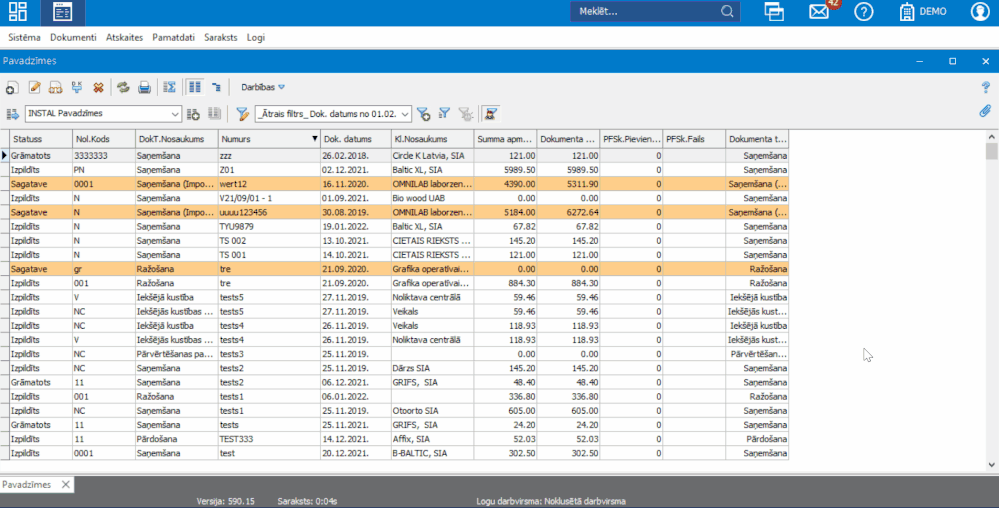Click the Circle K Latvia, SIA cell
The height and width of the screenshot is (508, 999).
click(433, 156)
